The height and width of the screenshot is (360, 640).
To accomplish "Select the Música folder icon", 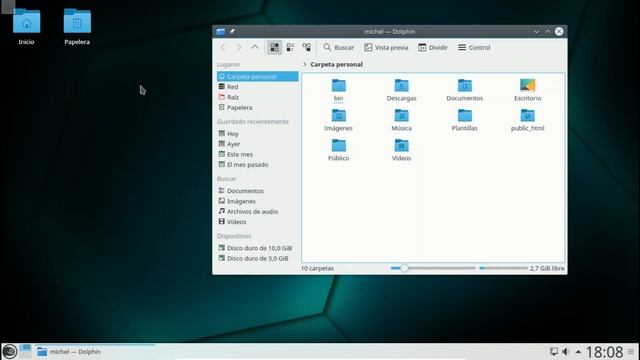I will tap(401, 116).
